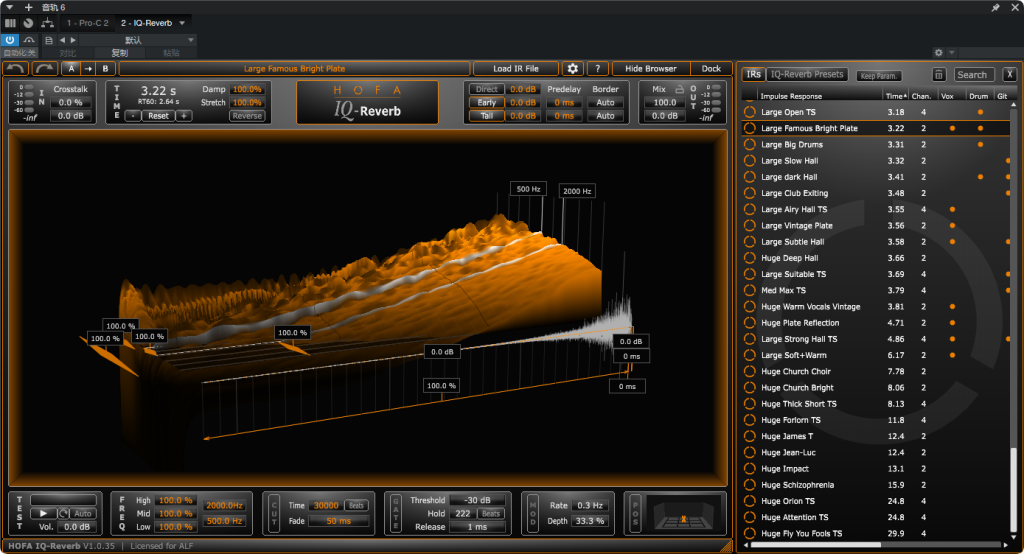This screenshot has height=554, width=1024.
Task: Click the mixer channel bars icon
Action: point(10,23)
